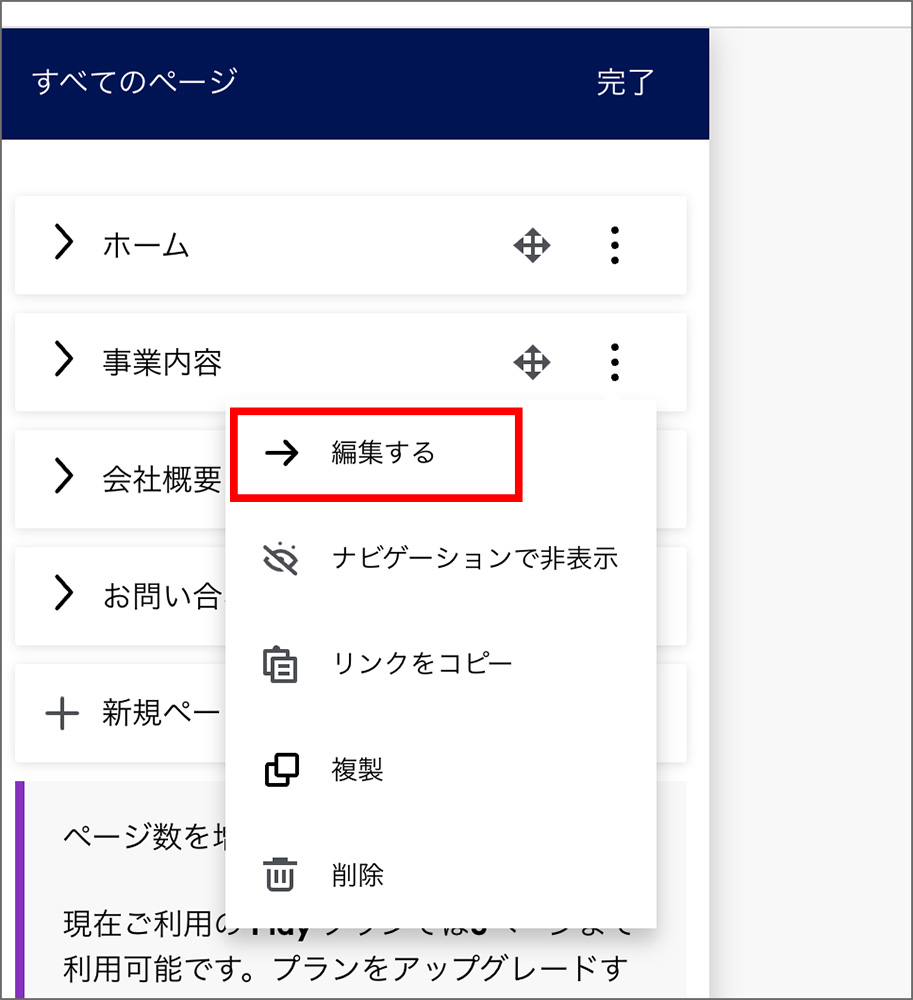Click the trash can icon
Viewport: 913px width, 1000px height.
click(280, 874)
